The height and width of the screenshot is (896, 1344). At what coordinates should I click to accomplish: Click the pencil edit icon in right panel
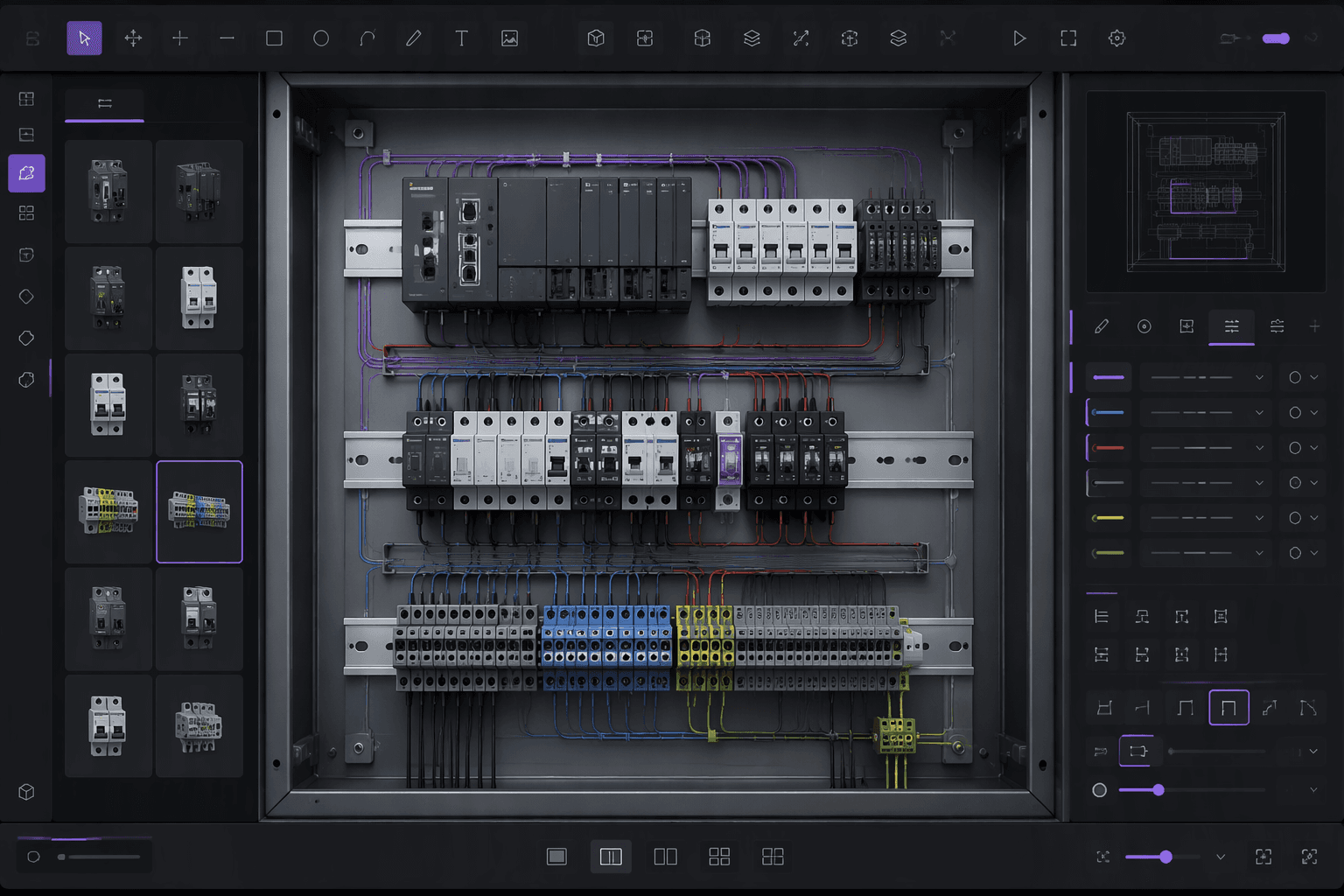click(x=1102, y=326)
